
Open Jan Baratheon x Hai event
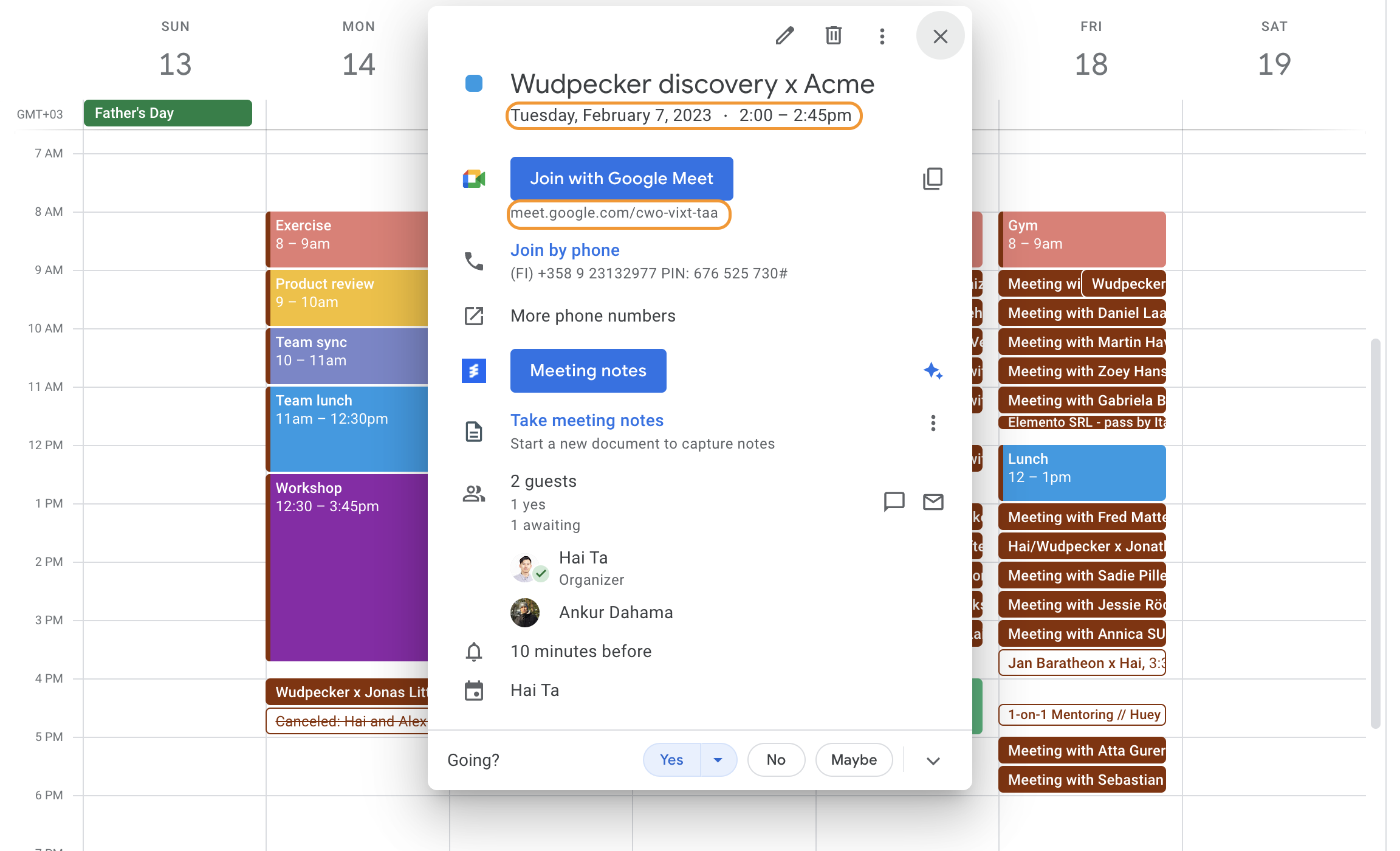1082,663
